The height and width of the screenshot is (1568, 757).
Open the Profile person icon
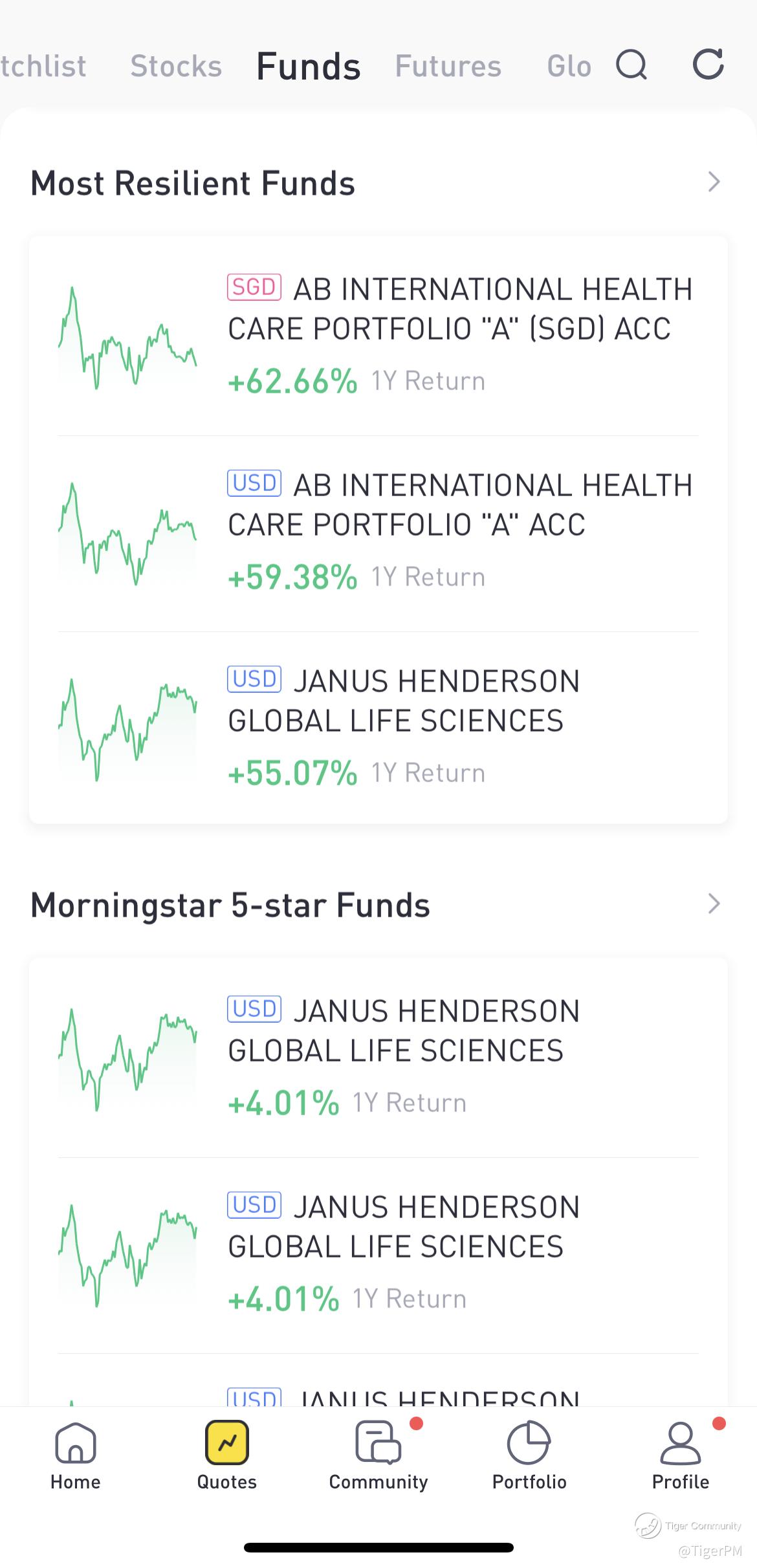point(680,1443)
